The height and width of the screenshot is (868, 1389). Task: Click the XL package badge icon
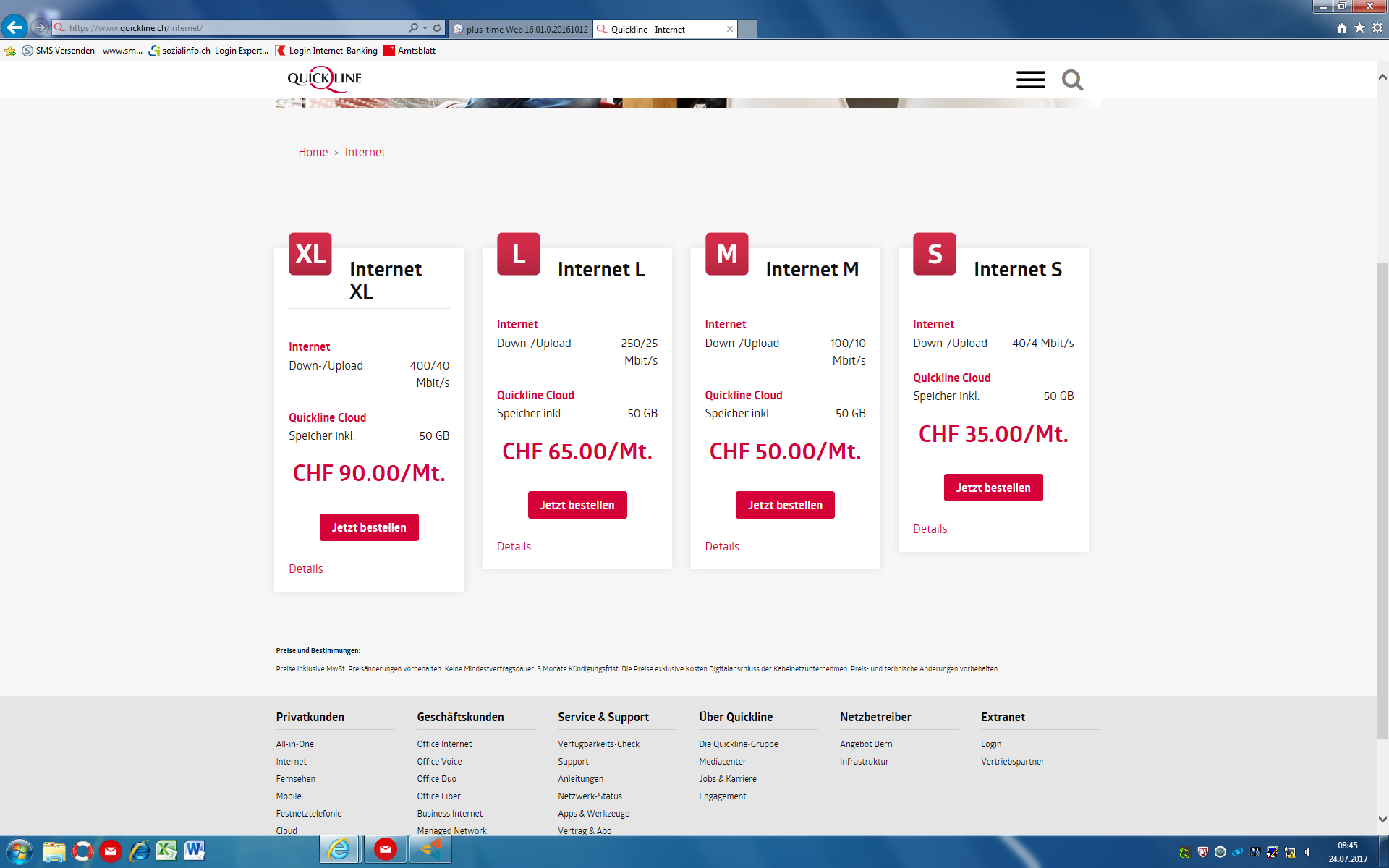pyautogui.click(x=310, y=254)
